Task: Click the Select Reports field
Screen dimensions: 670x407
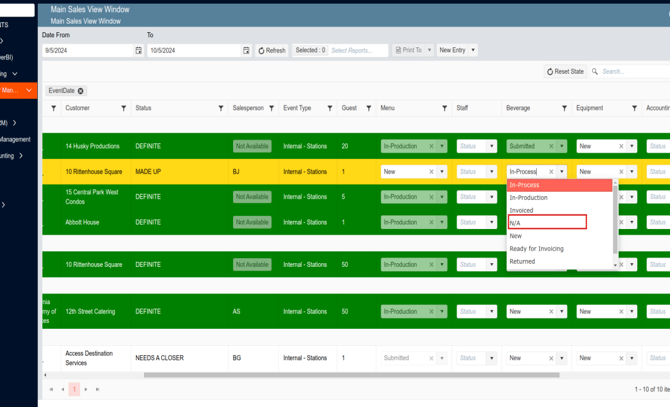Action: (x=357, y=50)
